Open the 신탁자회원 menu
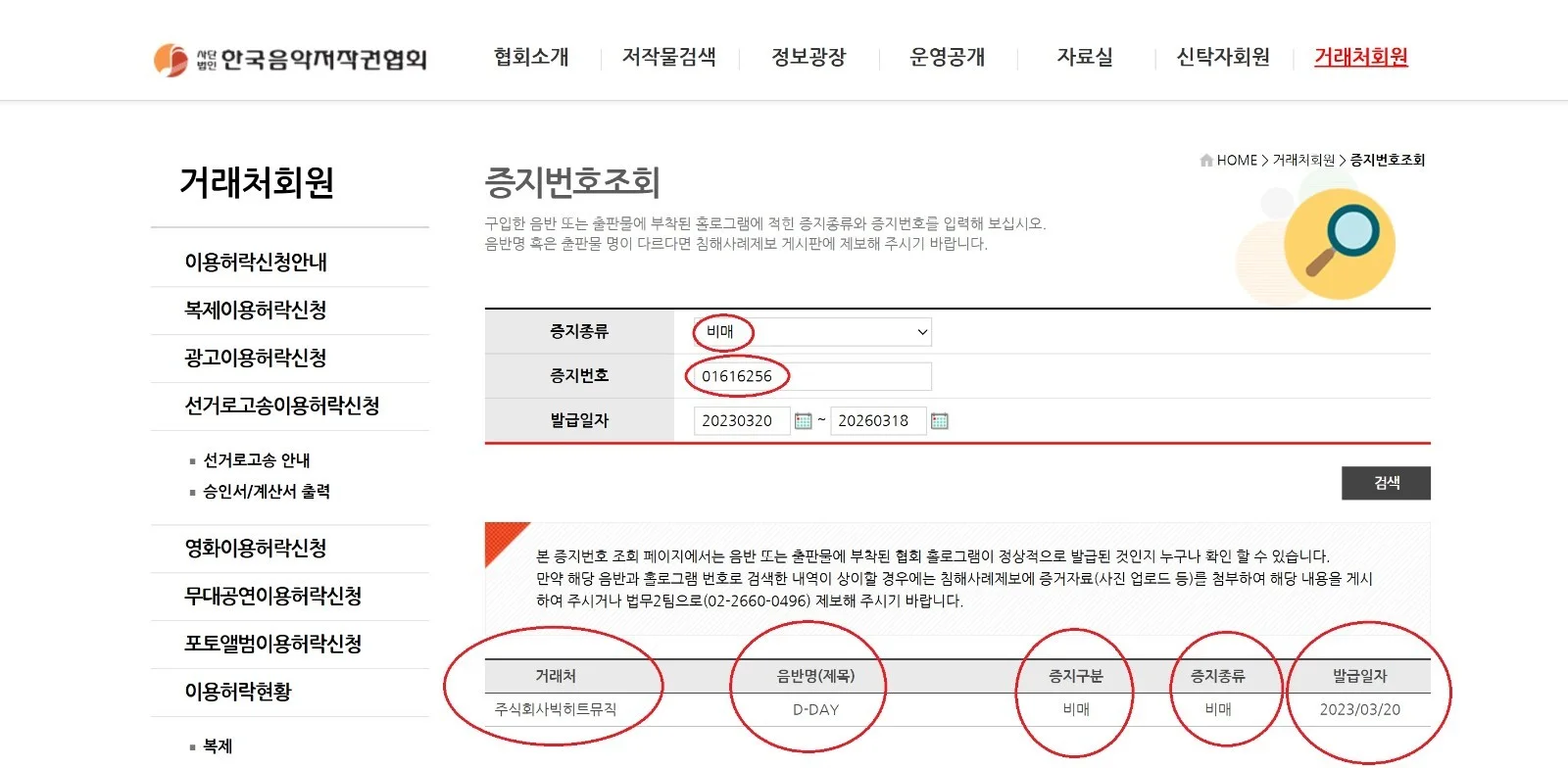Viewport: 1568px width, 768px height. pyautogui.click(x=1223, y=57)
